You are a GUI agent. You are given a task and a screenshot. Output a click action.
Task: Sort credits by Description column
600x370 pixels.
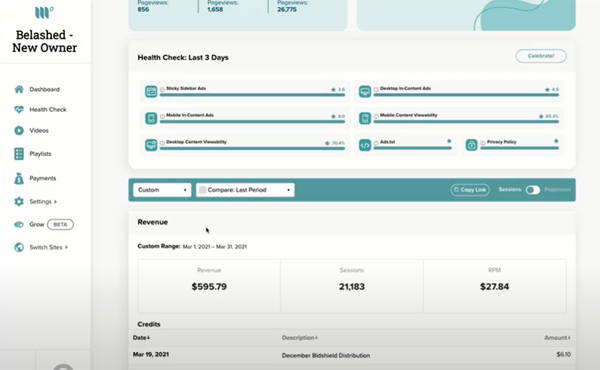[300, 337]
